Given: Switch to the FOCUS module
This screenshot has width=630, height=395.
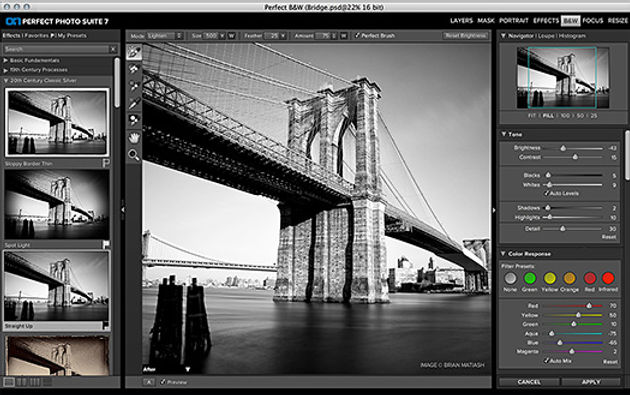Looking at the screenshot, I should click(x=593, y=20).
